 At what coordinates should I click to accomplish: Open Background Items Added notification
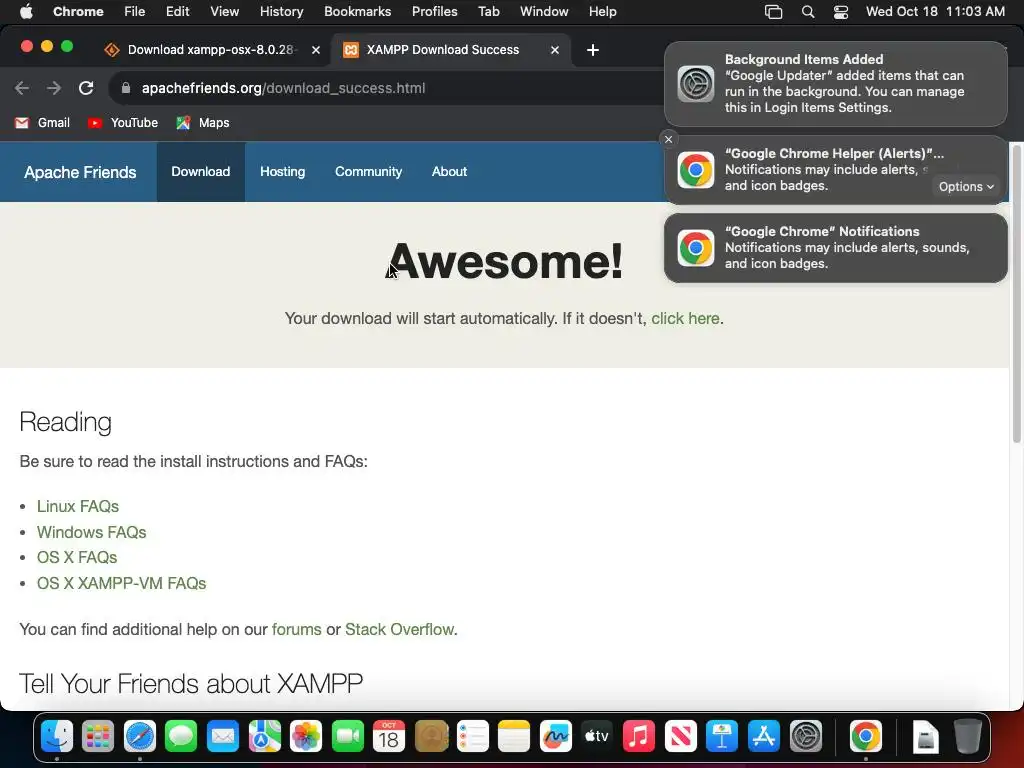(x=835, y=84)
